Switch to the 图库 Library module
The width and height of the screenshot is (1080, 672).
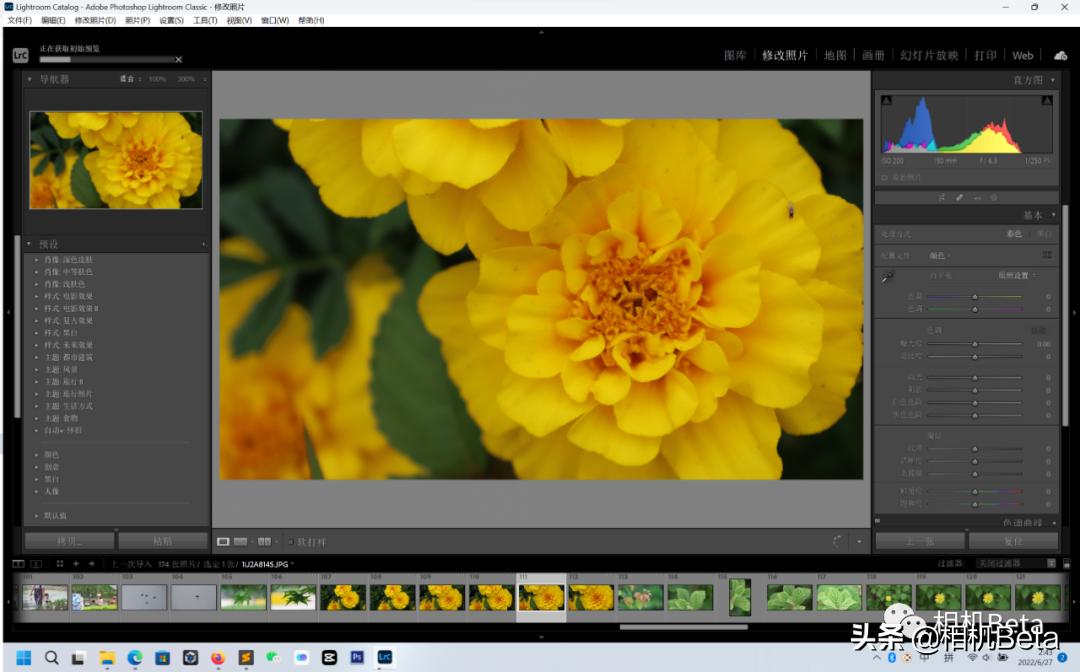tap(735, 55)
